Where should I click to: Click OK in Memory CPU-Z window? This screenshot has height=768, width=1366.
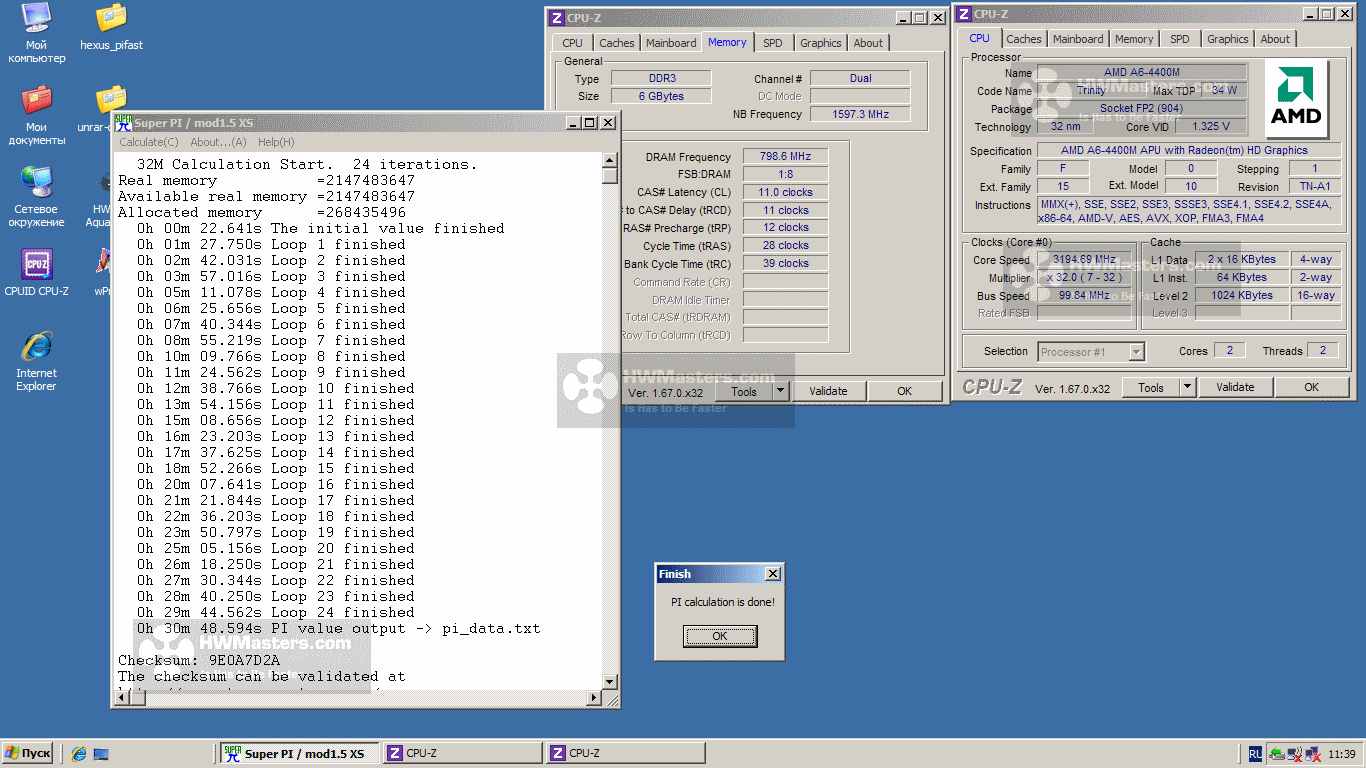(904, 391)
